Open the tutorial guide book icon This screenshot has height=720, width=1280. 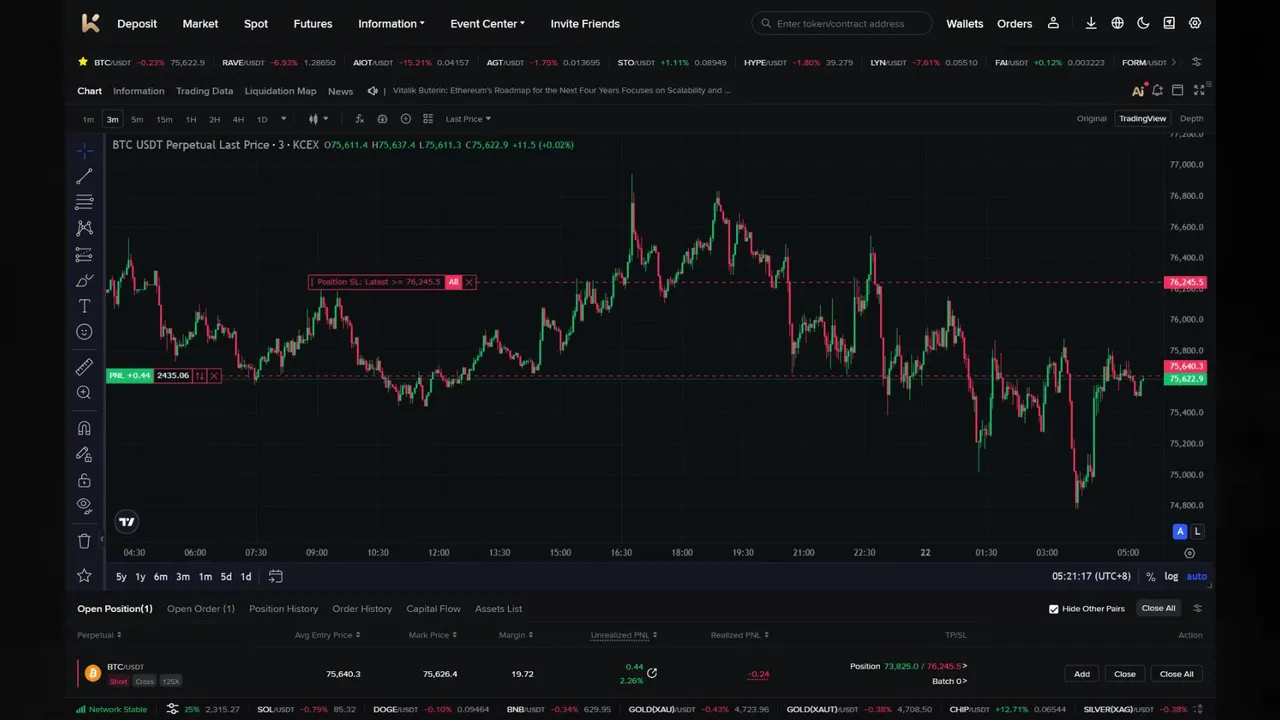point(1169,23)
